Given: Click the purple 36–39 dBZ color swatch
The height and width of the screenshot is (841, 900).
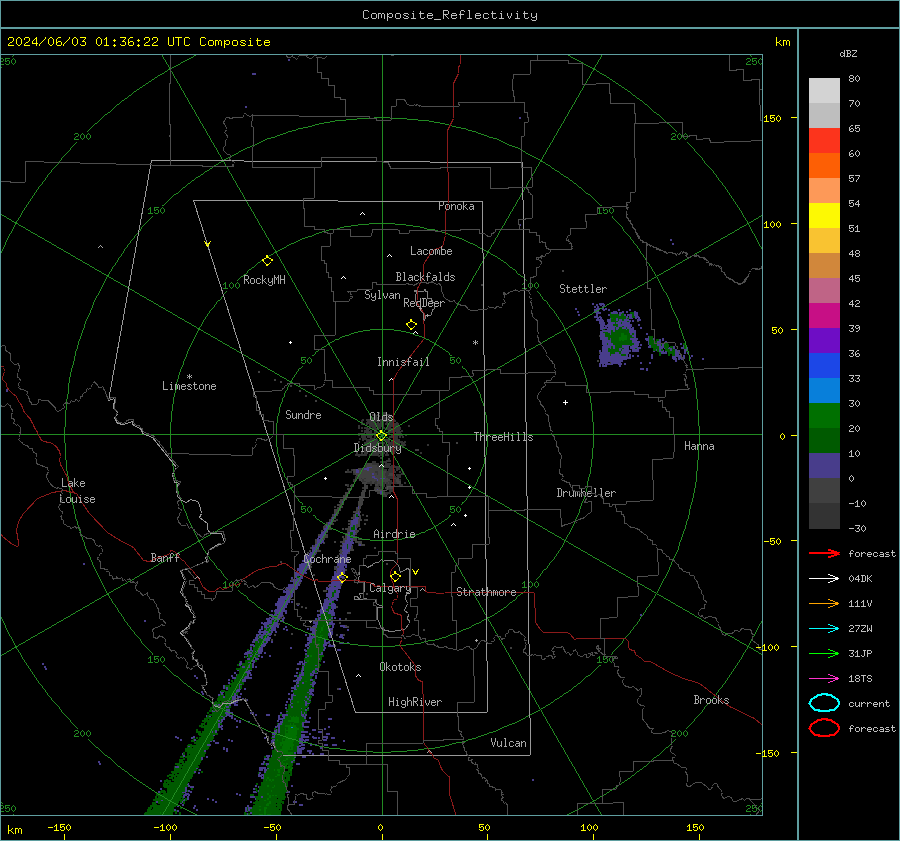Looking at the screenshot, I should pyautogui.click(x=824, y=341).
